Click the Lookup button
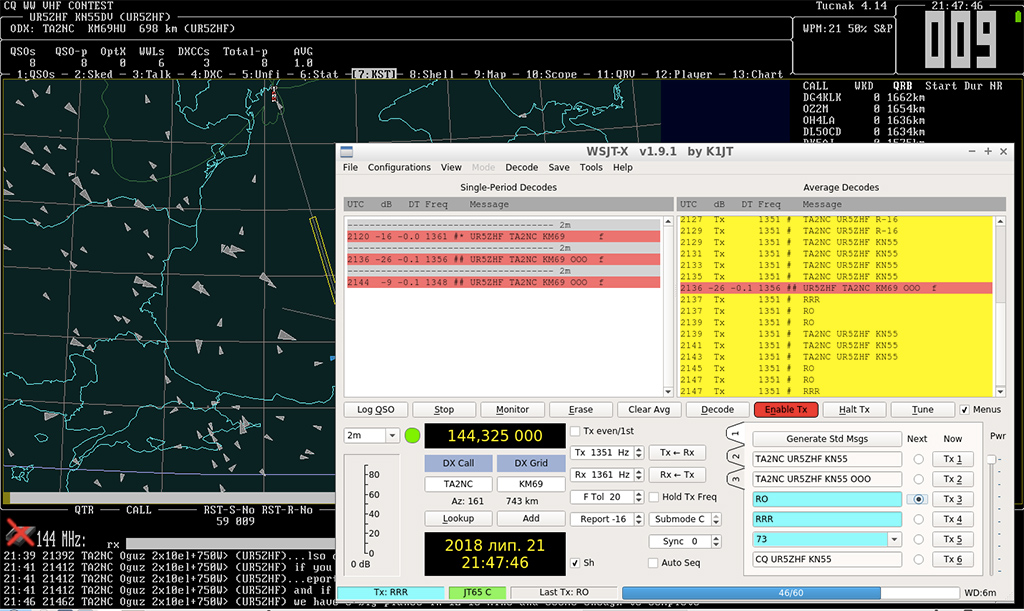 click(458, 518)
